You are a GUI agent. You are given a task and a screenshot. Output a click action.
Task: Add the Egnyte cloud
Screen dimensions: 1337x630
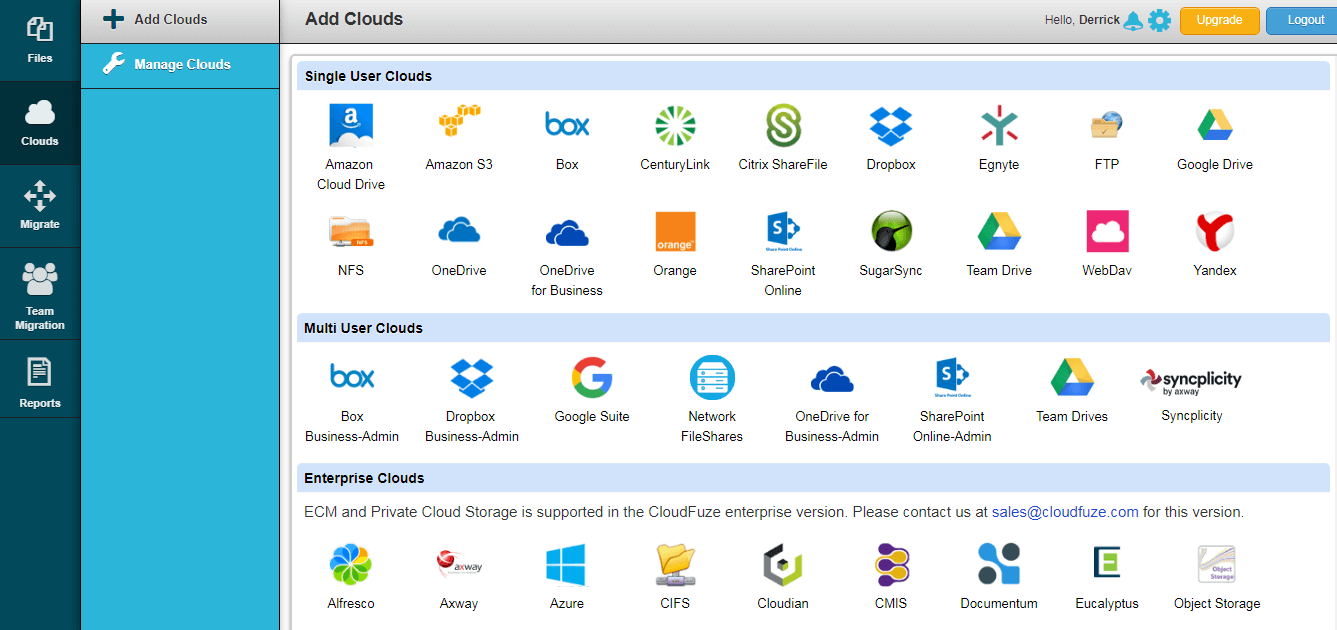[999, 126]
